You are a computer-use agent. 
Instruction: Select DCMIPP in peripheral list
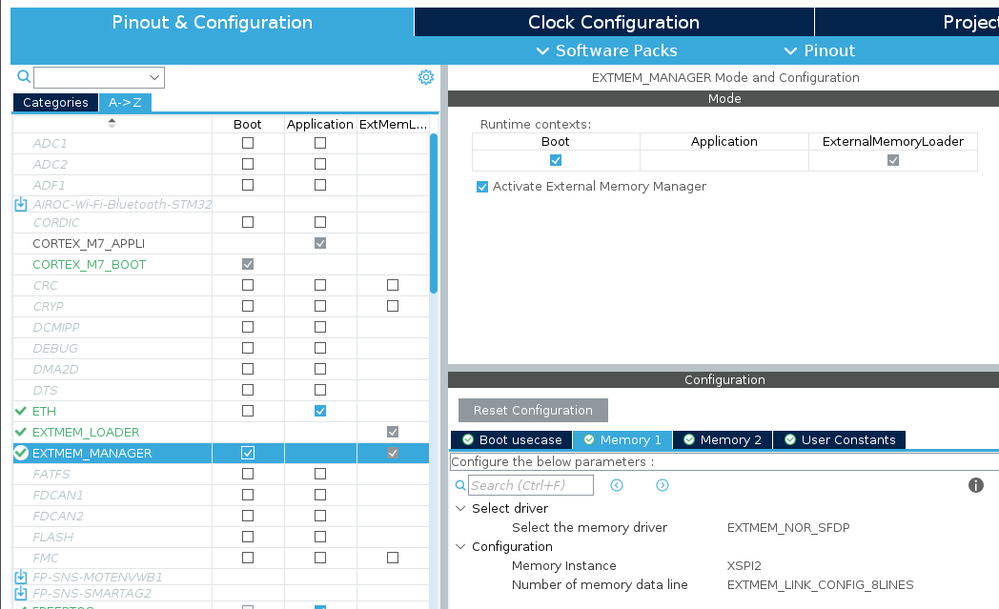[x=56, y=327]
